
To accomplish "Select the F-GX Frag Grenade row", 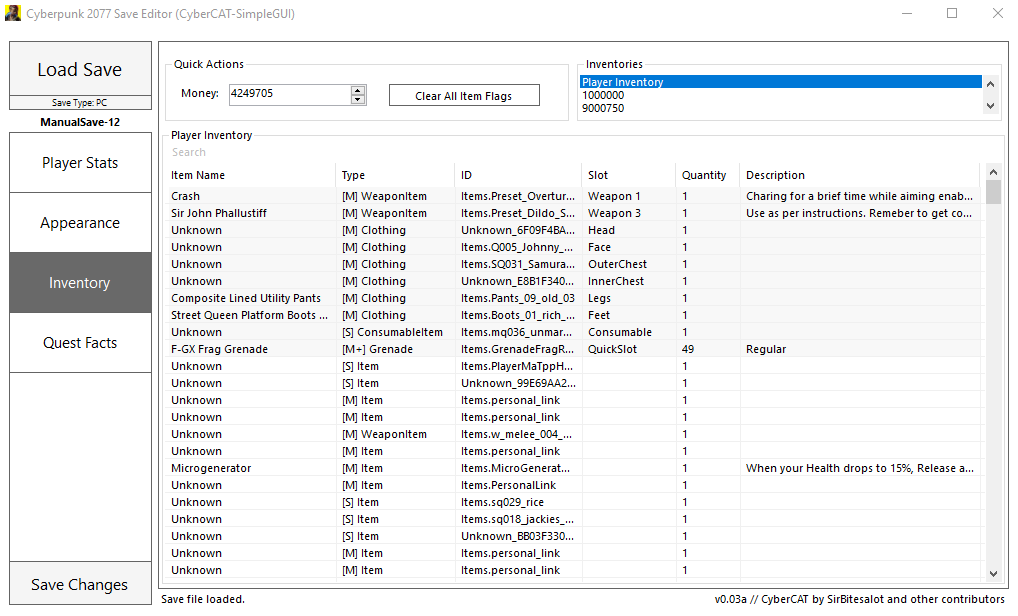I will coord(219,349).
